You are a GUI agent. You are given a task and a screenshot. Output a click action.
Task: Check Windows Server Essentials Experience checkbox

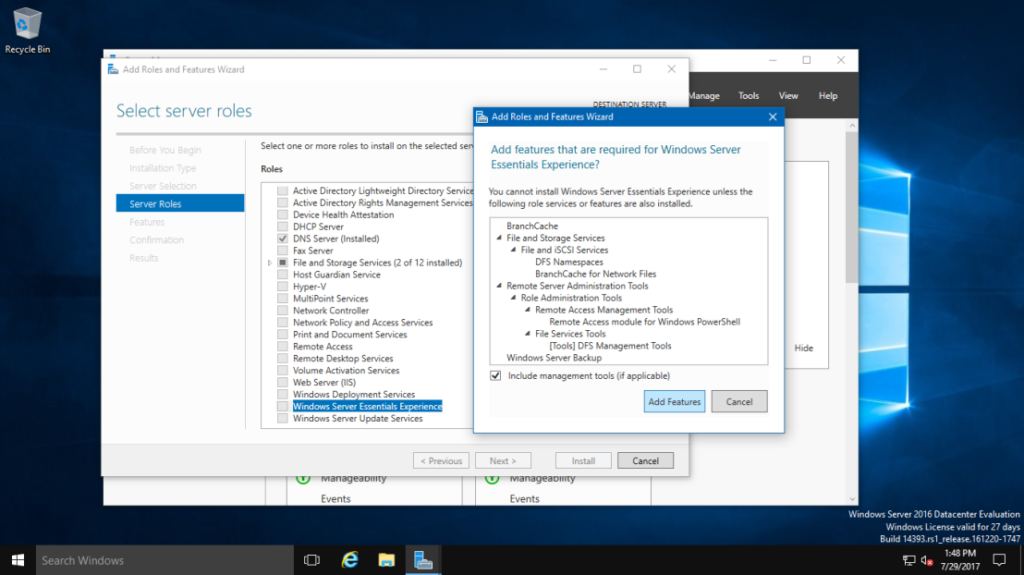point(282,406)
